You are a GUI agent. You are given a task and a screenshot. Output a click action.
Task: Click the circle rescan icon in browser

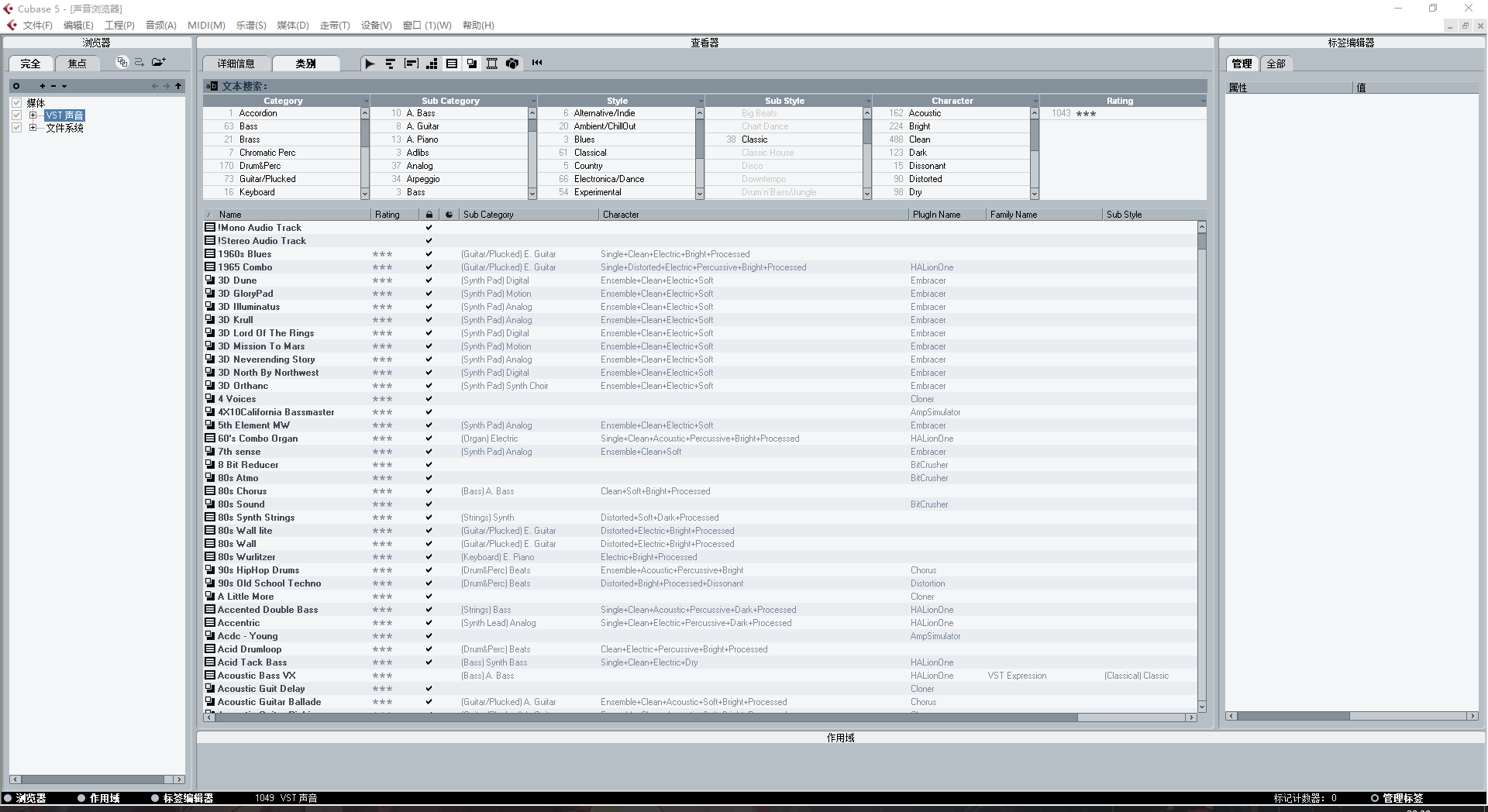(x=16, y=86)
